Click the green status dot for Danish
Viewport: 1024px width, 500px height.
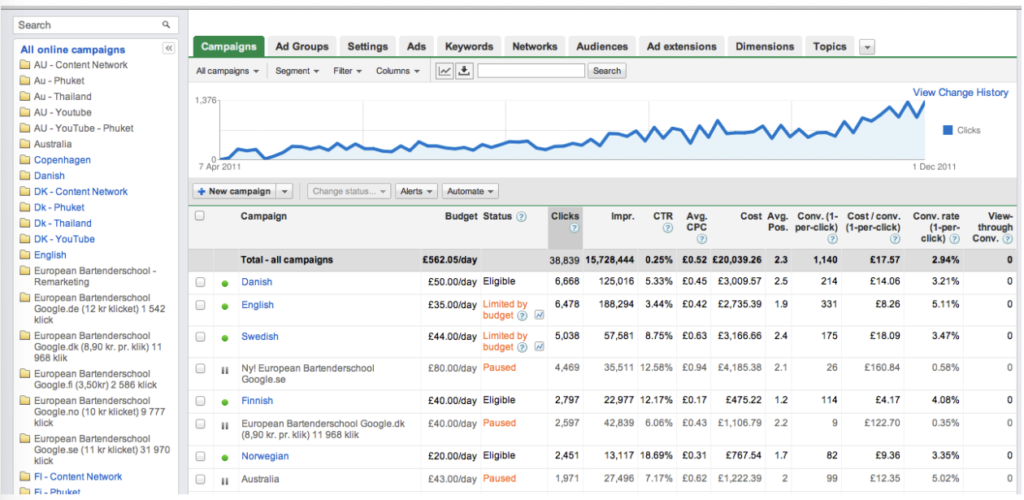point(225,283)
